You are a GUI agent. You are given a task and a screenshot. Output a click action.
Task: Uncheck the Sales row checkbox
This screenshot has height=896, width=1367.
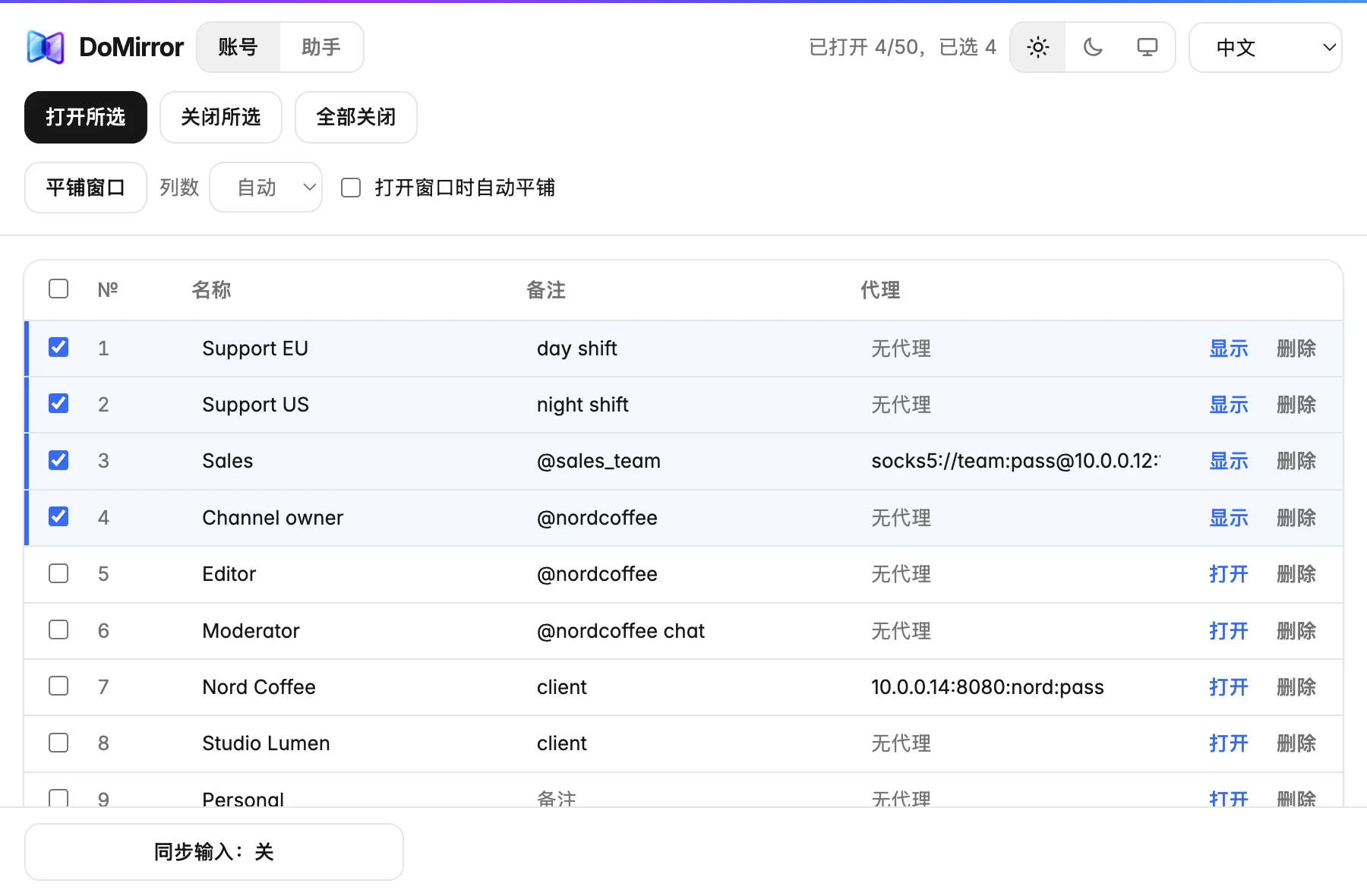pos(58,460)
